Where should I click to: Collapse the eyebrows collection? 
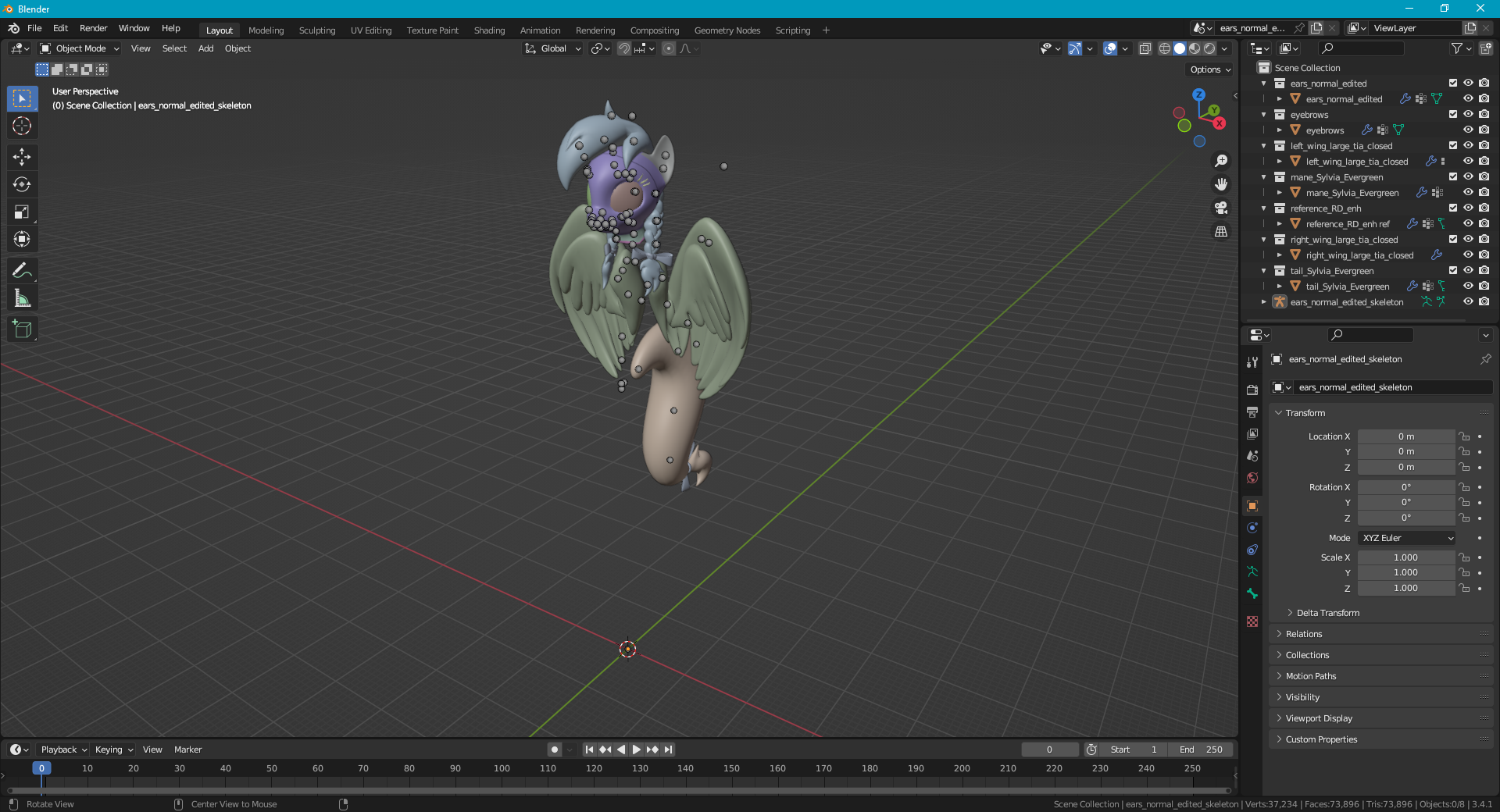click(1263, 114)
